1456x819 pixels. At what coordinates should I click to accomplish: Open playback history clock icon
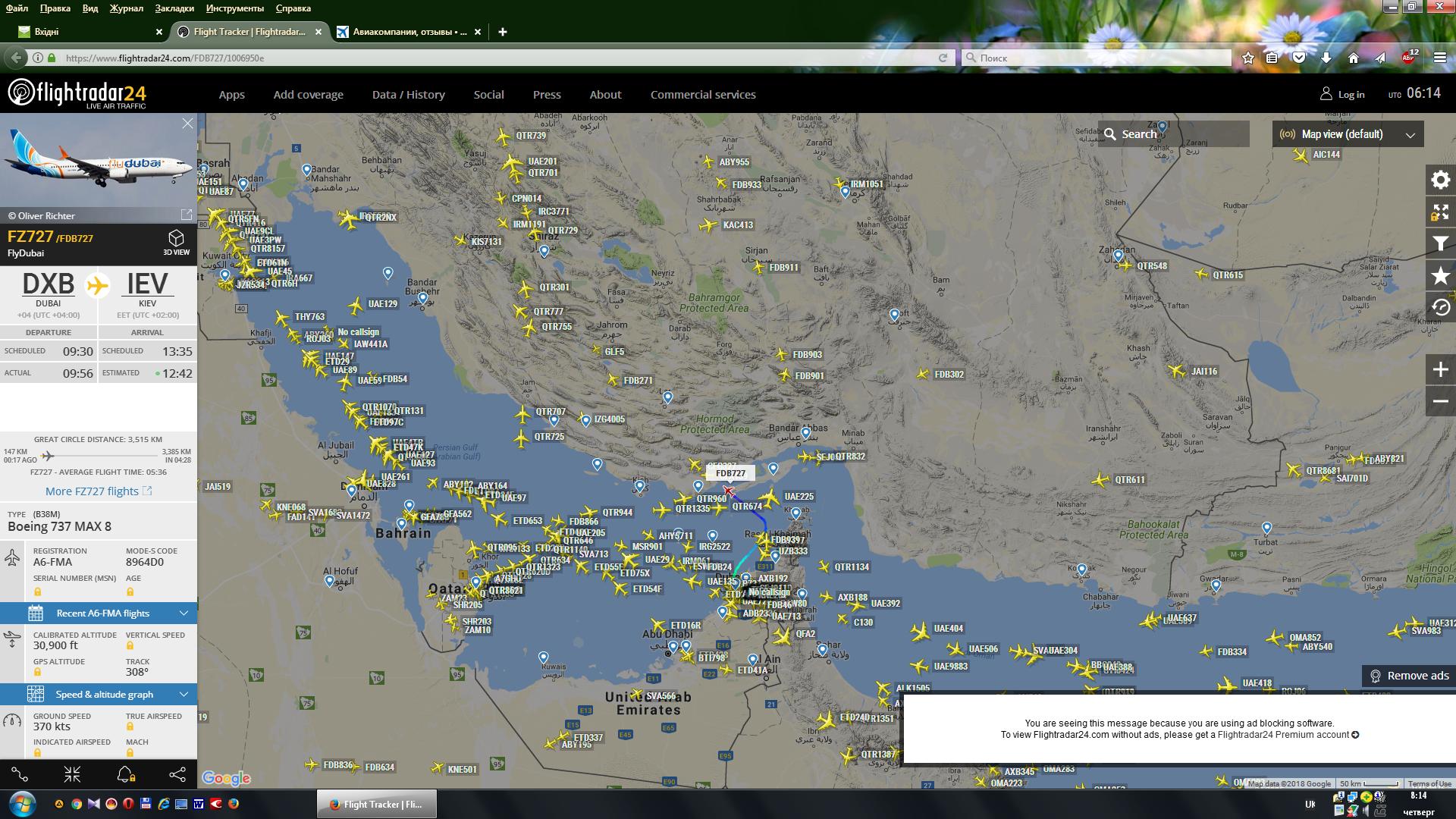pyautogui.click(x=1440, y=307)
